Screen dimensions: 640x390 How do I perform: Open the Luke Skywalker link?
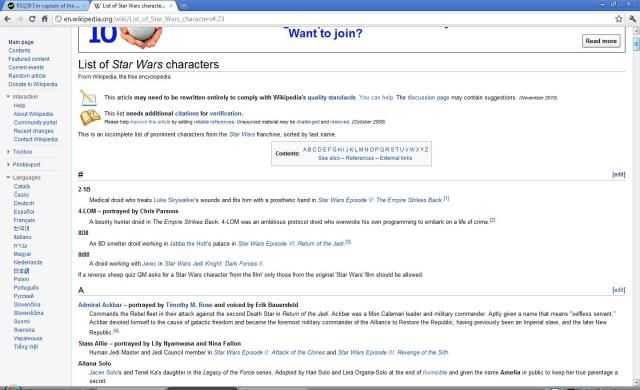click(174, 200)
